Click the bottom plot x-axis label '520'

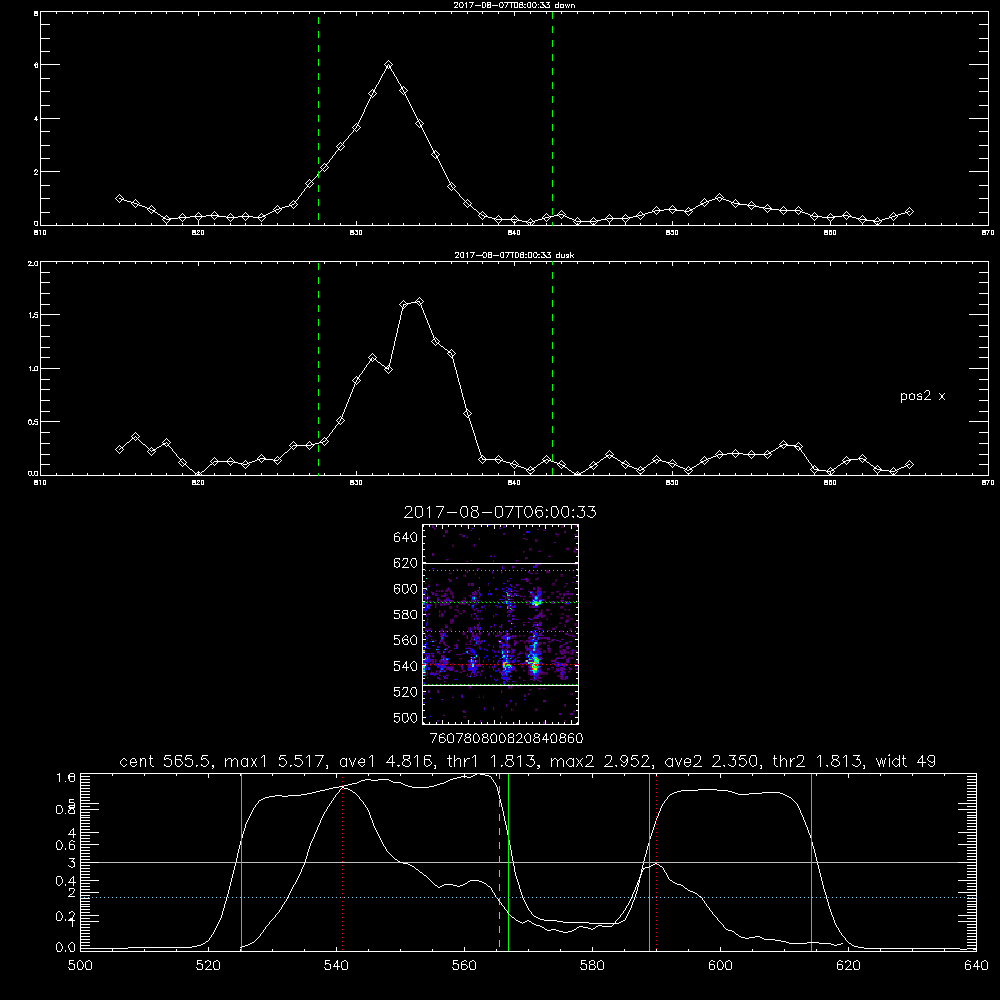tap(208, 966)
